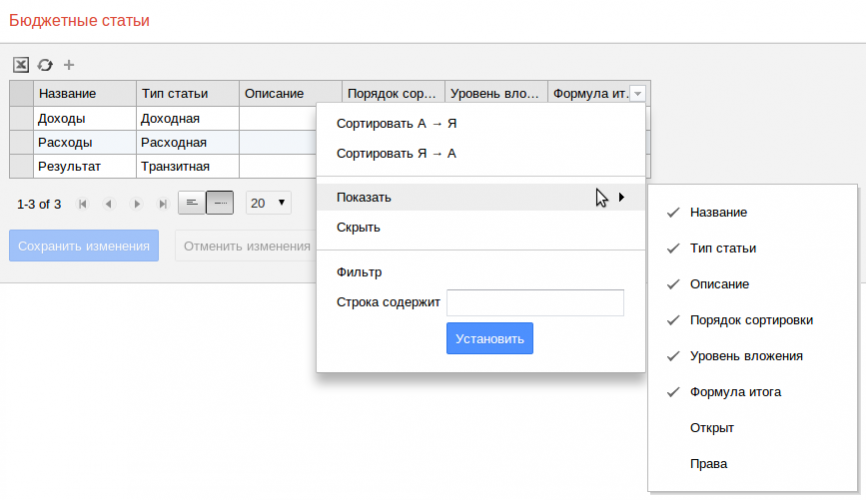The height and width of the screenshot is (500, 866).
Task: Add a new row with plus icon
Action: click(68, 65)
